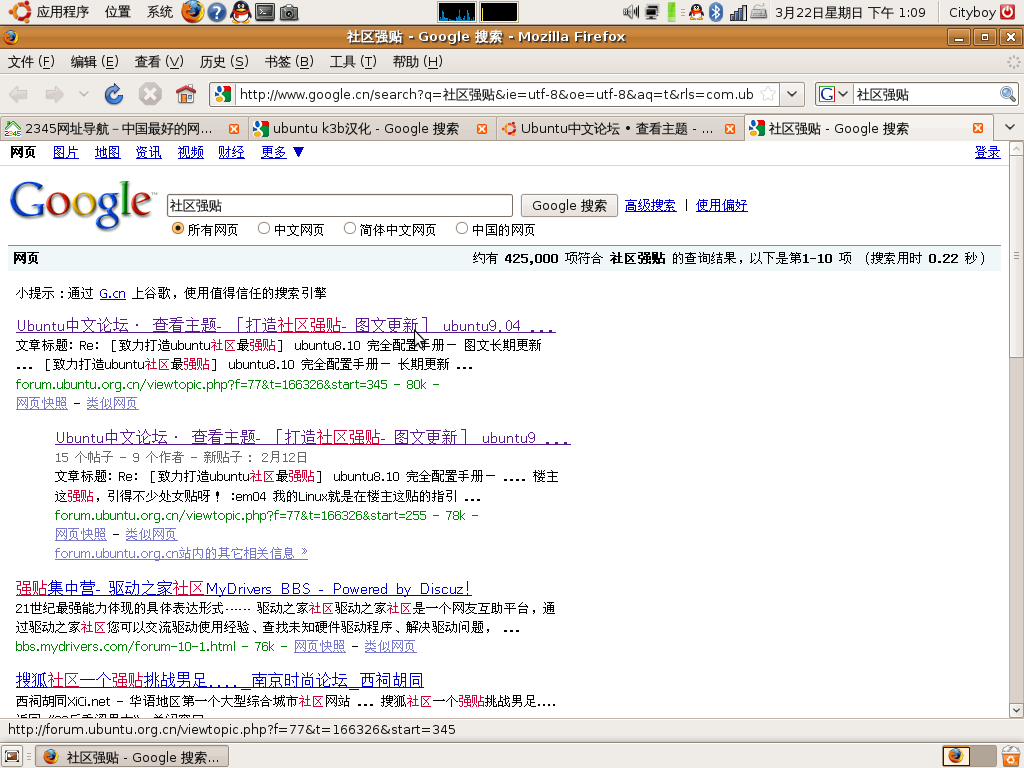Image resolution: width=1024 pixels, height=768 pixels.
Task: Expand the list all tabs dropdown
Action: coord(1010,127)
